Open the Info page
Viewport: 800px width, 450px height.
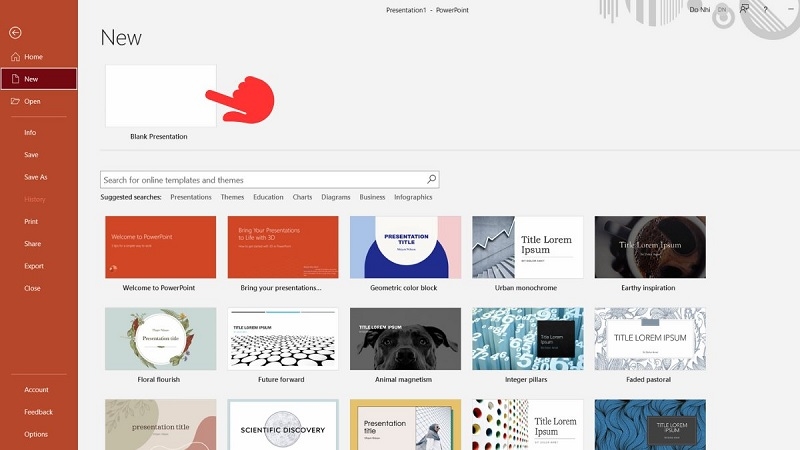point(30,132)
